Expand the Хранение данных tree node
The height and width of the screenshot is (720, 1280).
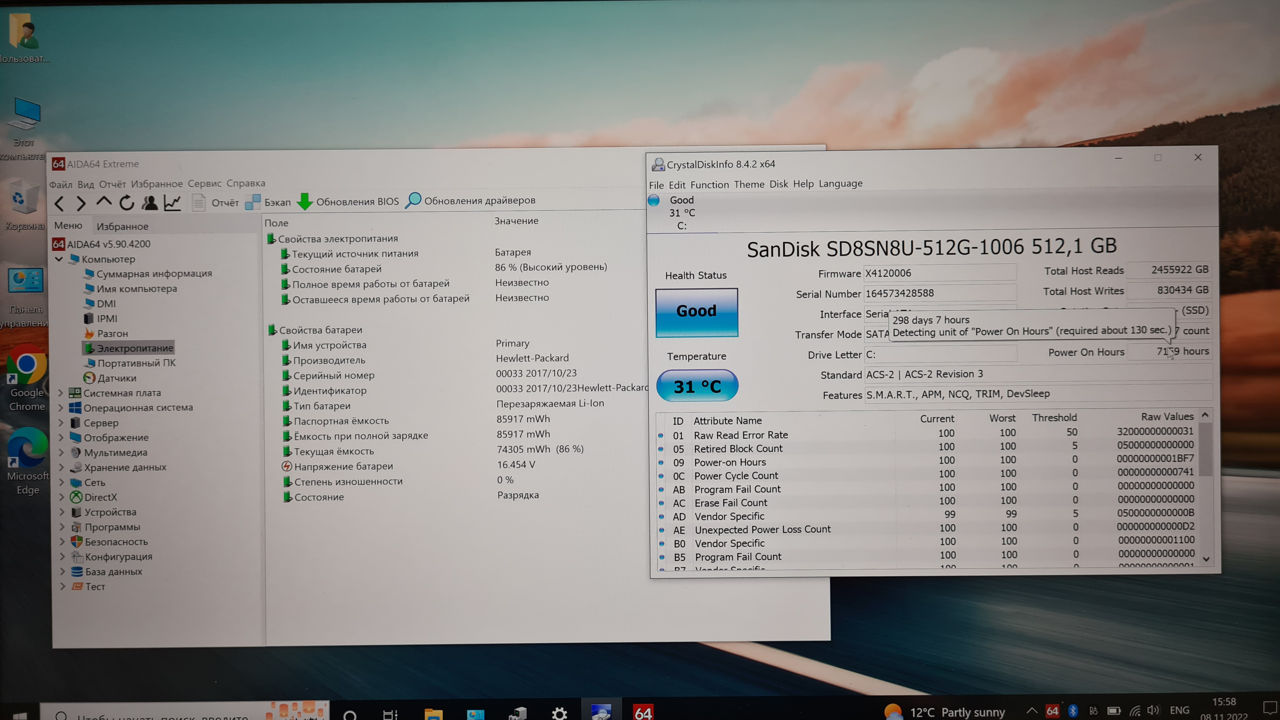point(60,468)
